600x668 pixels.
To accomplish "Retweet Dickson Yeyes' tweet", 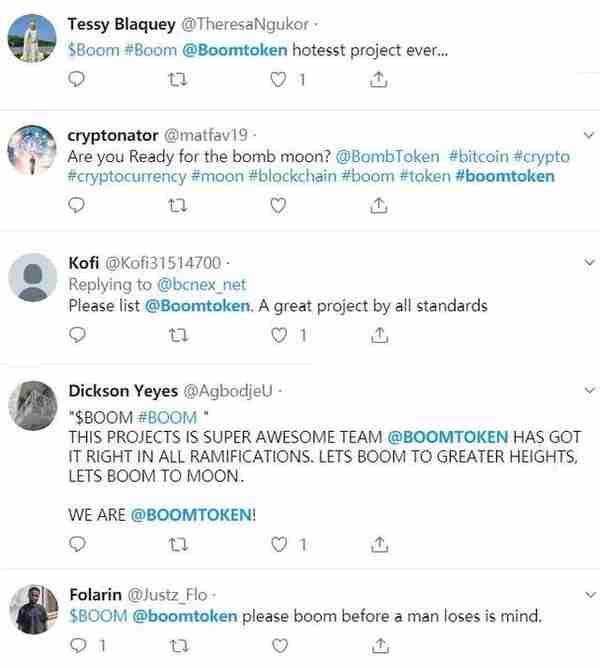I will [178, 544].
